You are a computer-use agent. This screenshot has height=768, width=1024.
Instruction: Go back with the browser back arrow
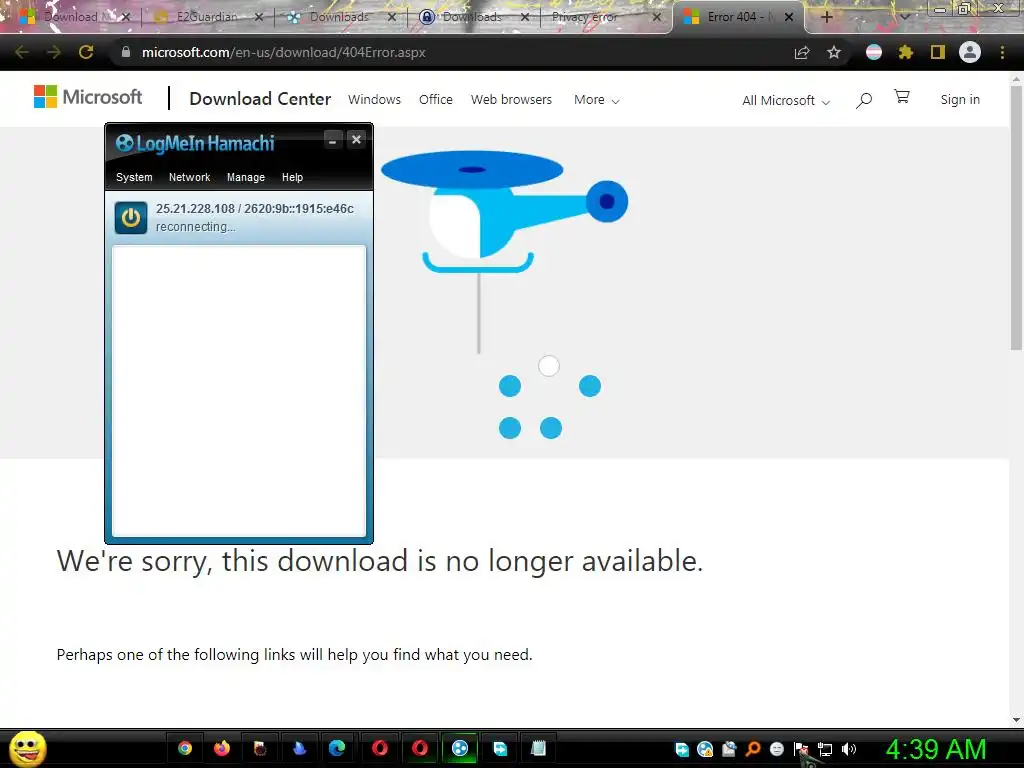click(22, 52)
